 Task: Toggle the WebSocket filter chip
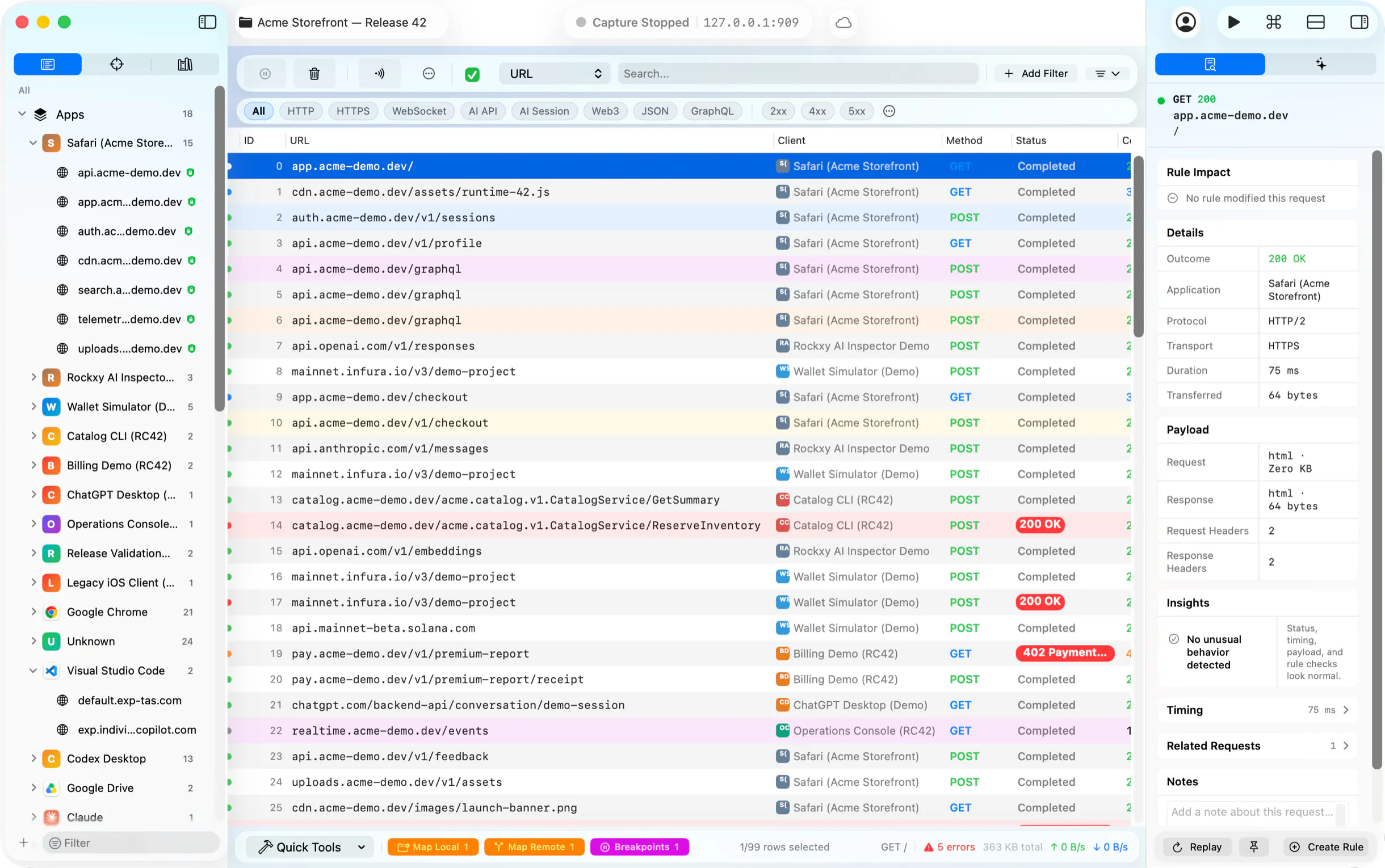click(x=418, y=111)
